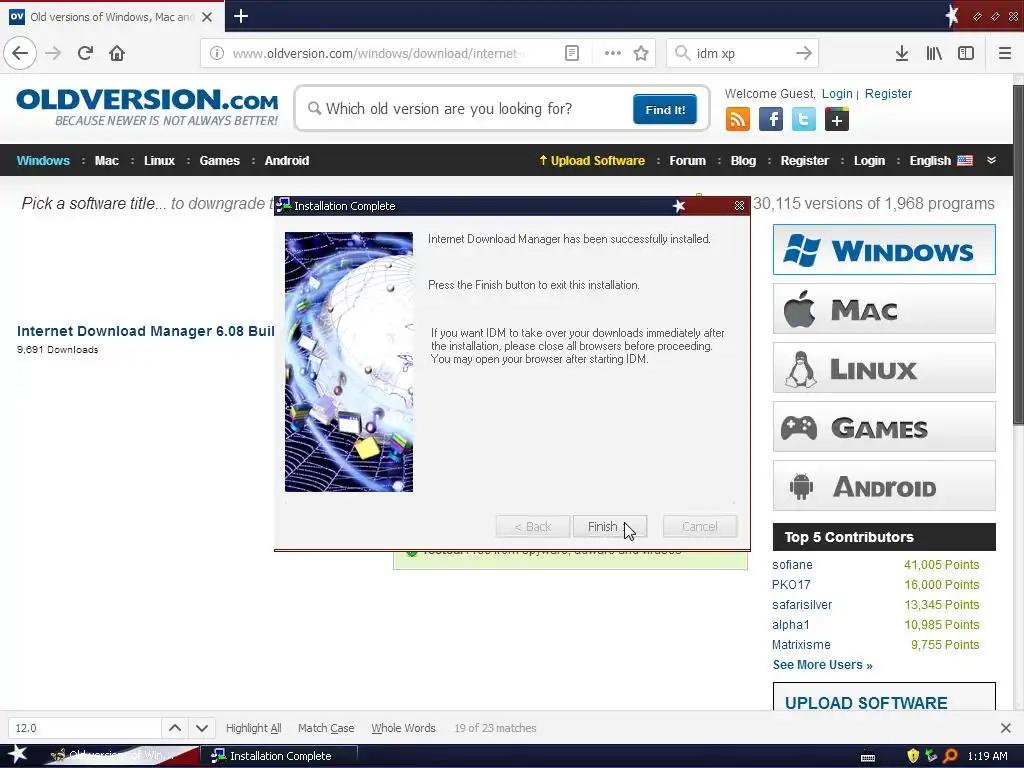Select Mac in the site navigation
The image size is (1024, 768).
[x=106, y=161]
